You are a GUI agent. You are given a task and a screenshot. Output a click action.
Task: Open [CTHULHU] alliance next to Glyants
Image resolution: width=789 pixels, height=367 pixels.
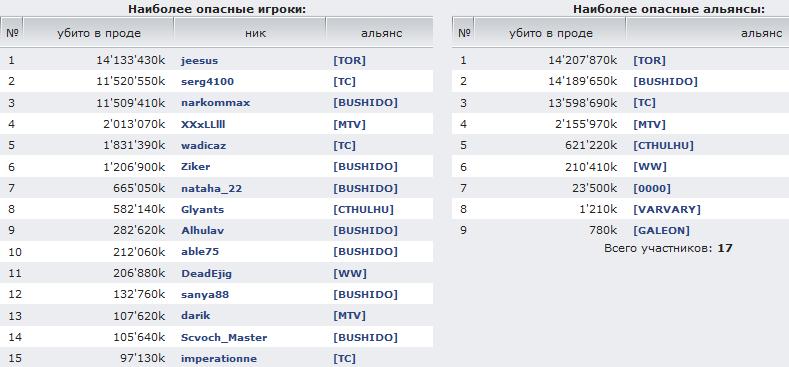[x=363, y=209]
